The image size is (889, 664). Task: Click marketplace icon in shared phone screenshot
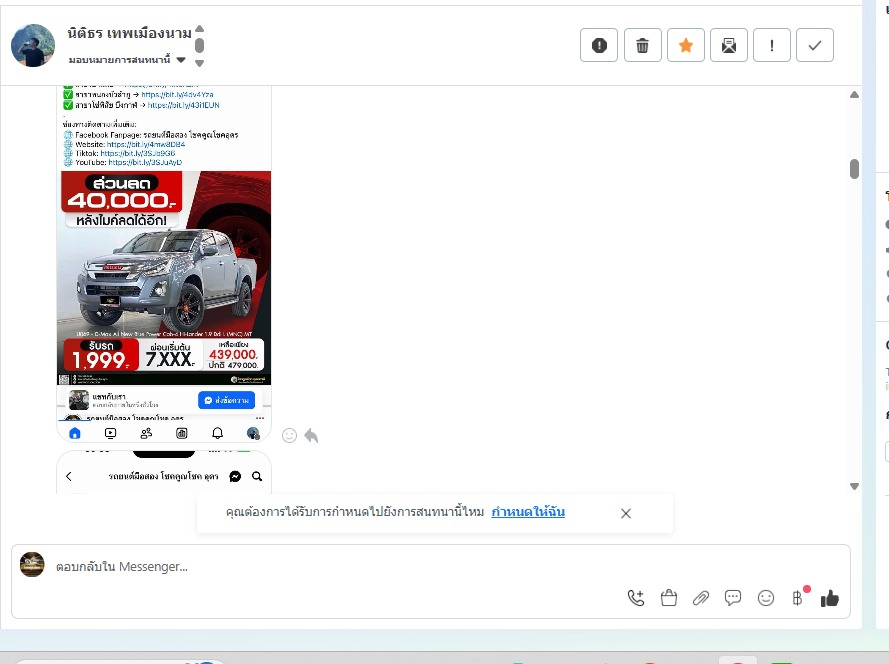(x=181, y=433)
